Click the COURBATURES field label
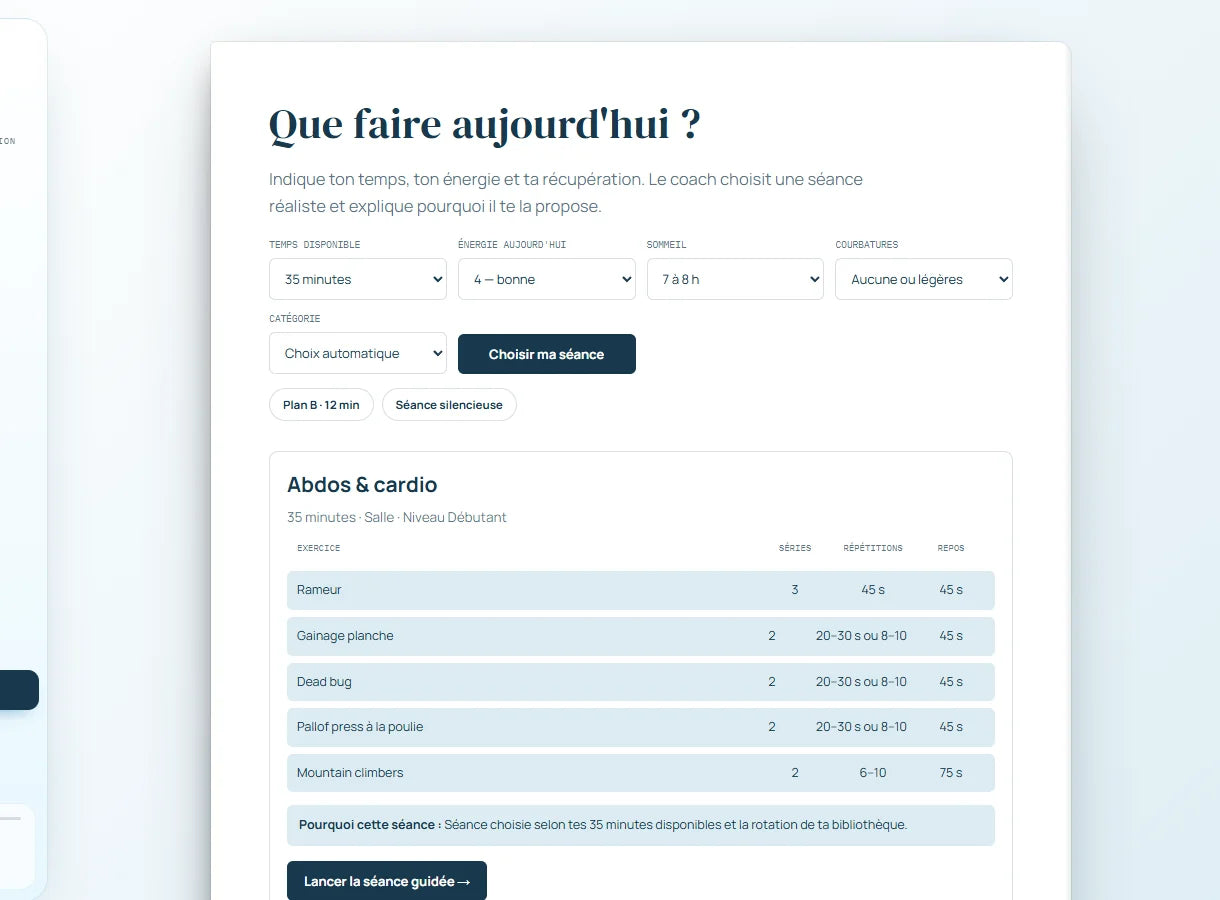 867,245
